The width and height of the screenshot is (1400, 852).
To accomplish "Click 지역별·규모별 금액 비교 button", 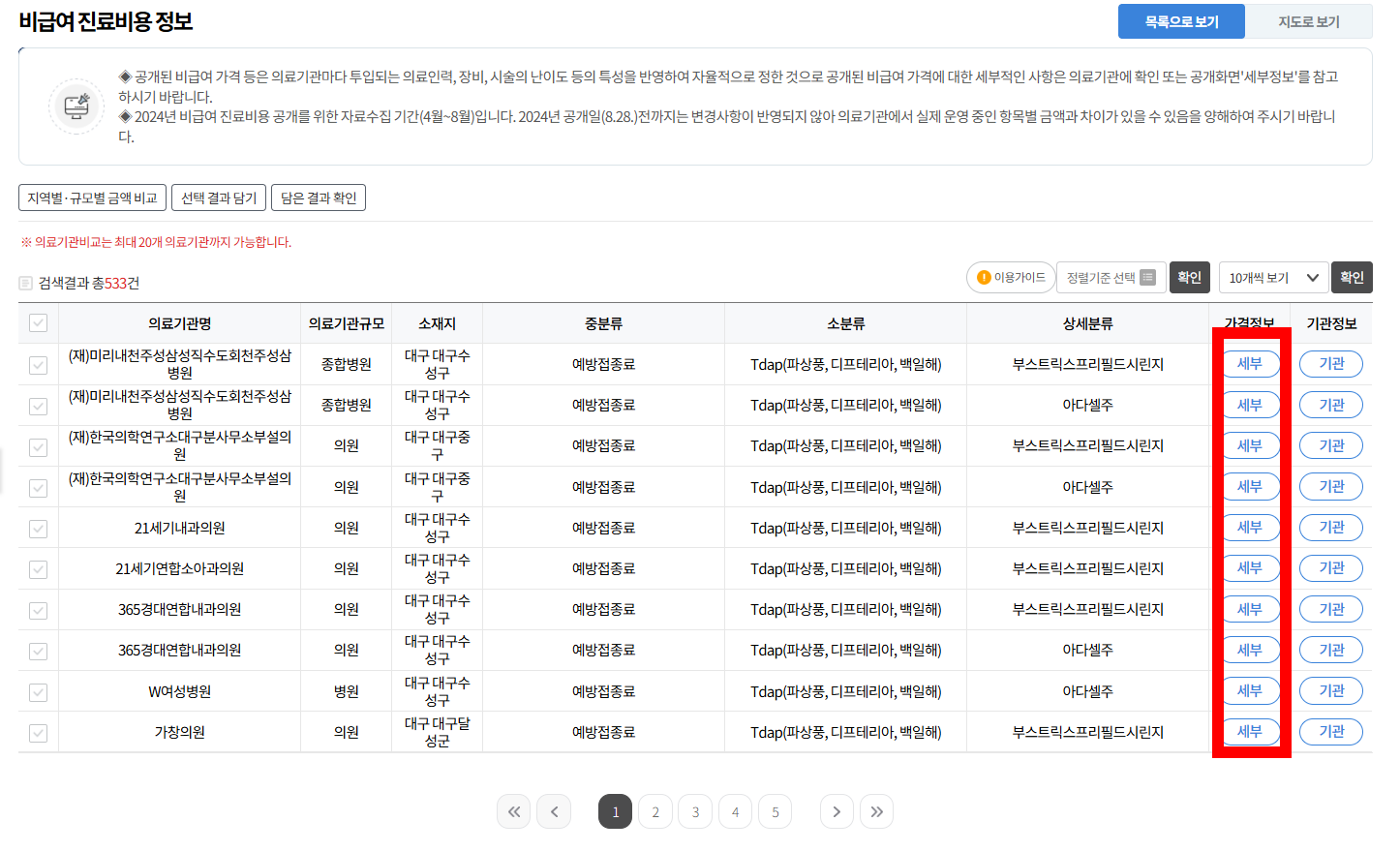I will pyautogui.click(x=92, y=198).
